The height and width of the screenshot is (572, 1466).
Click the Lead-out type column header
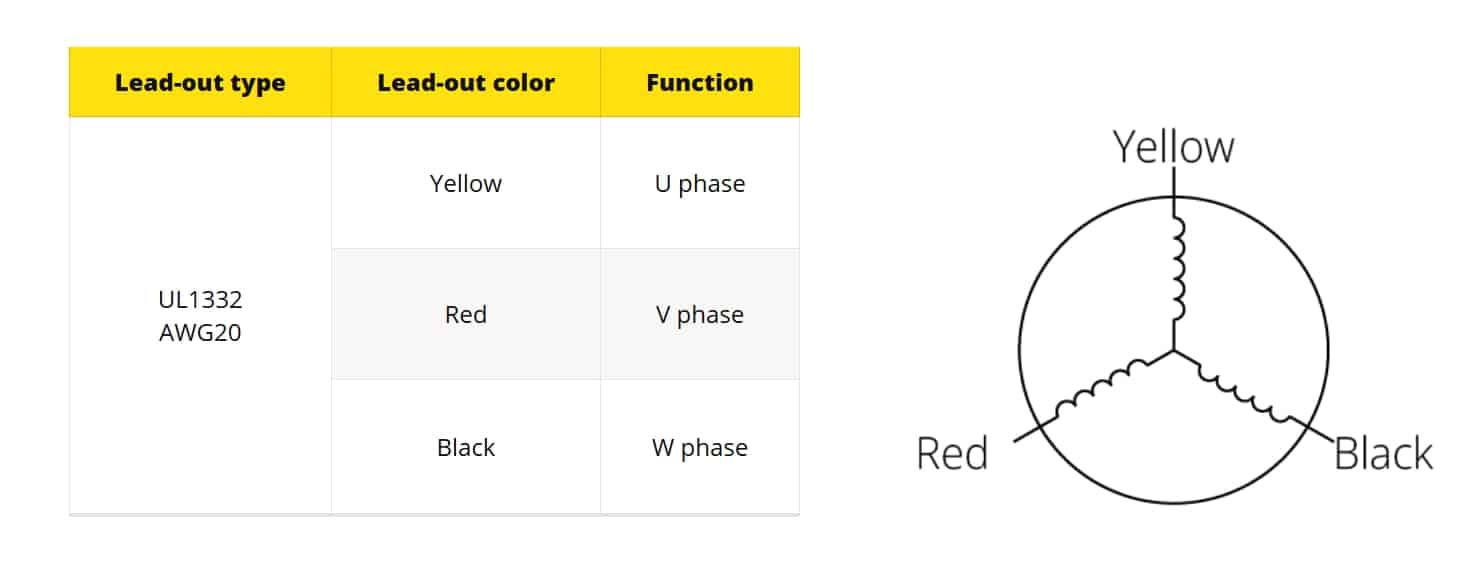click(200, 82)
